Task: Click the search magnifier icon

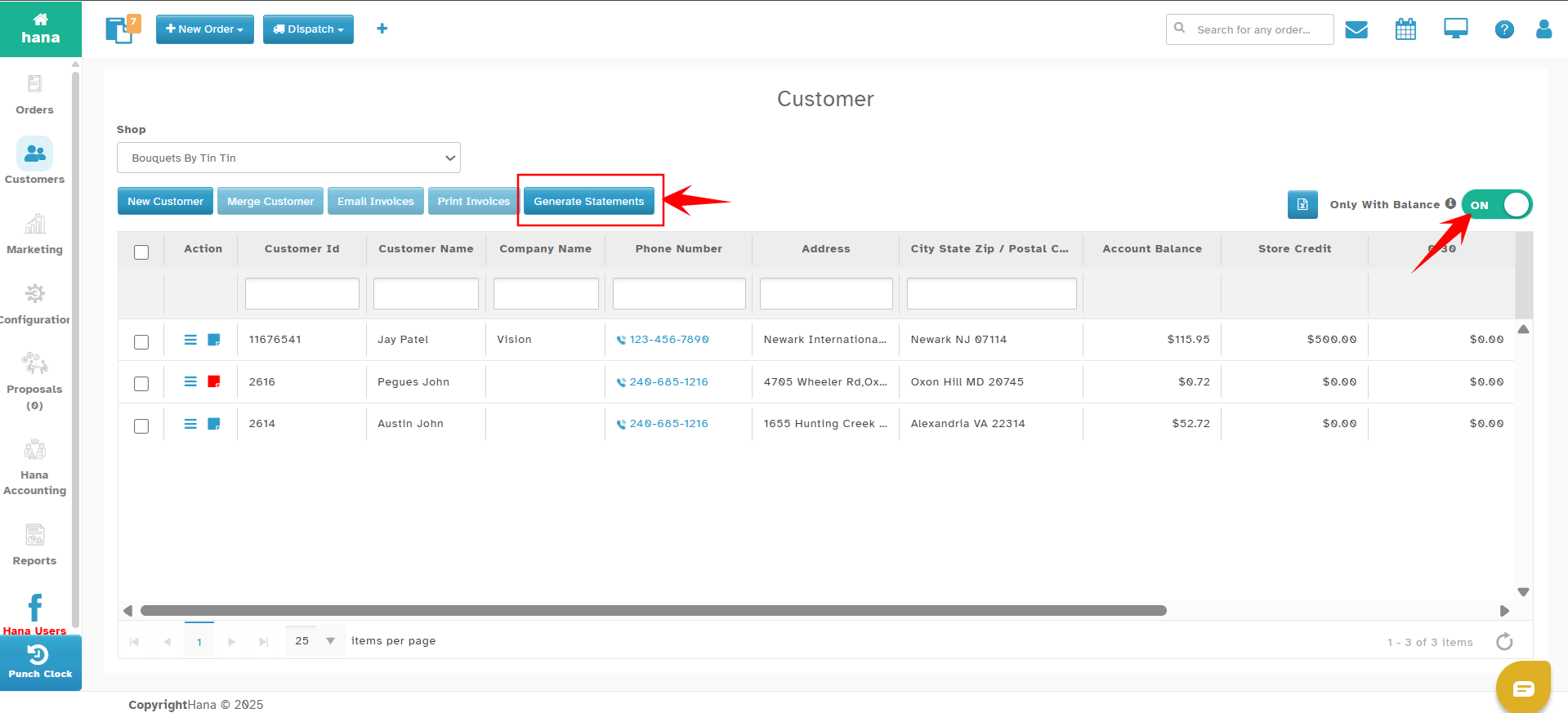Action: point(1180,28)
